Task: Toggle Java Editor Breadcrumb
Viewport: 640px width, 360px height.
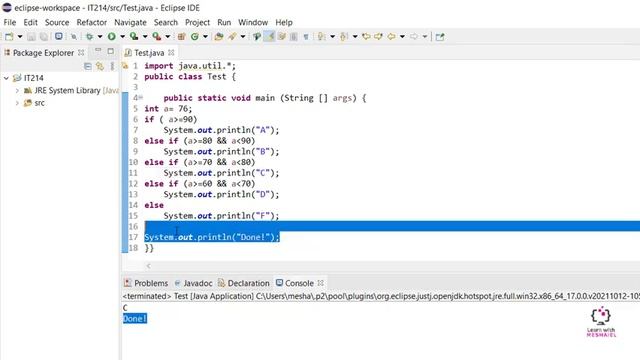Action: (x=257, y=37)
